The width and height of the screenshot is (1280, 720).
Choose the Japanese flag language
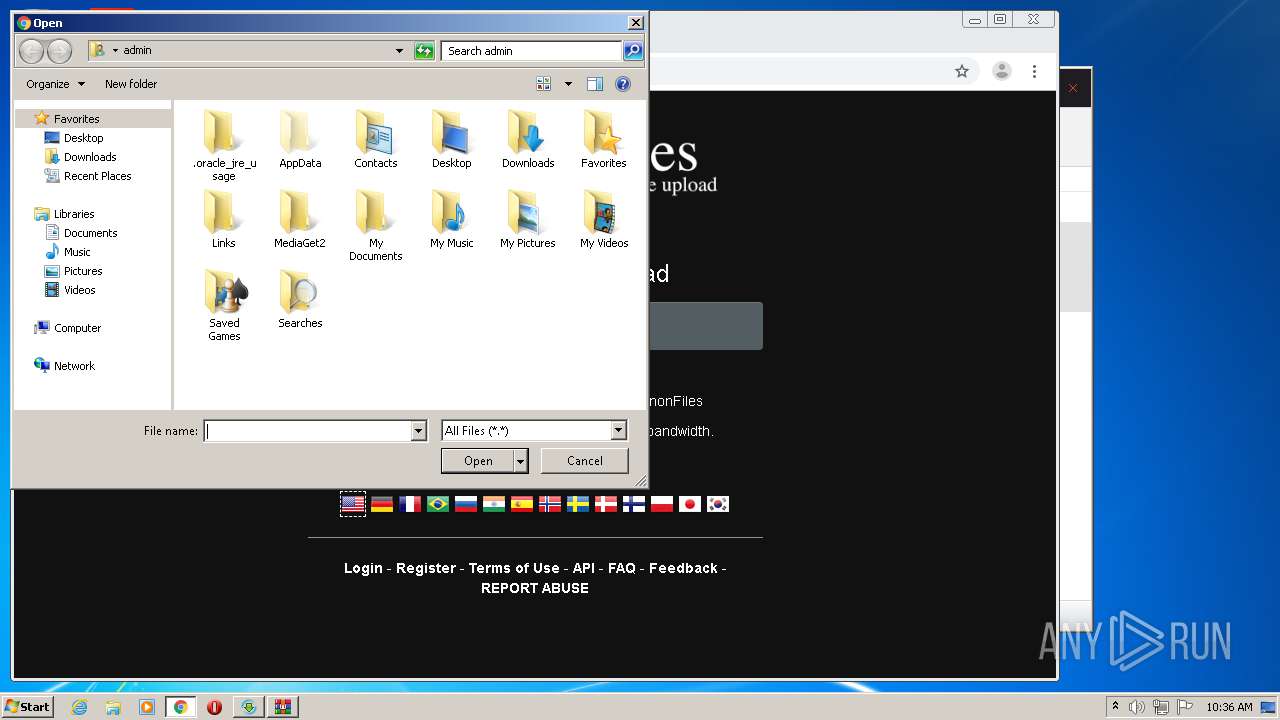click(690, 504)
